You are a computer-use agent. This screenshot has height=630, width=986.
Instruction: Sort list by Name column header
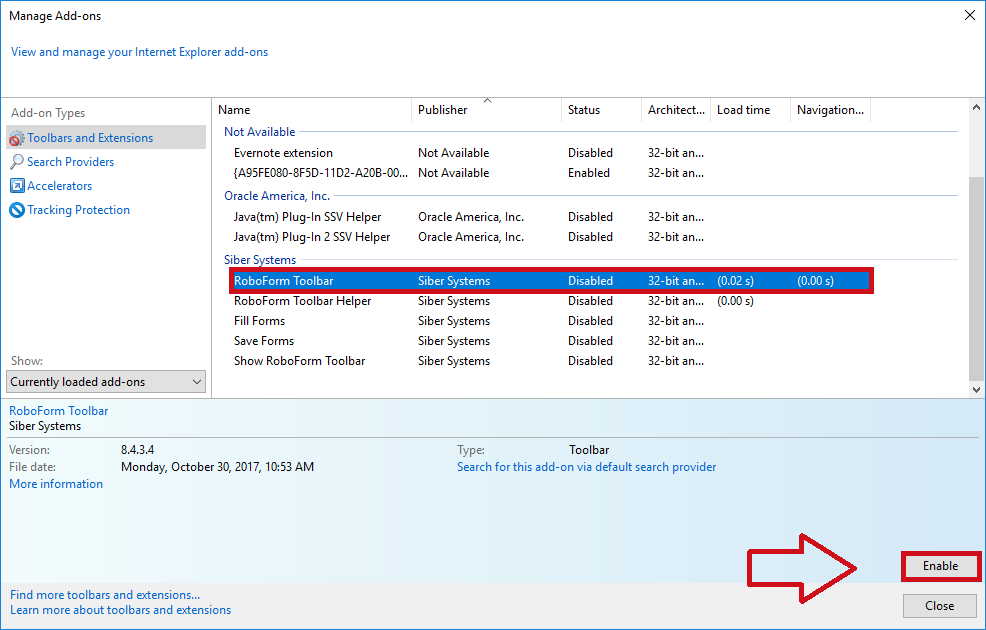coord(311,109)
